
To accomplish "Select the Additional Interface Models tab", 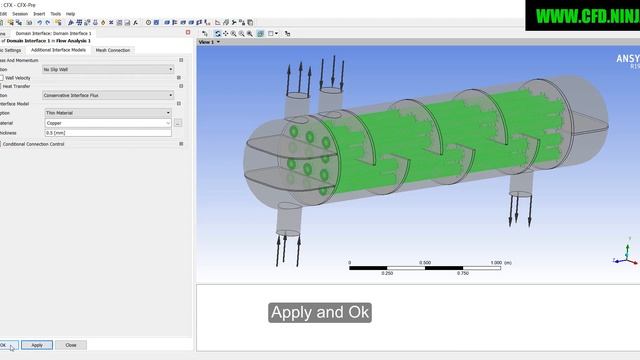I will 58,50.
